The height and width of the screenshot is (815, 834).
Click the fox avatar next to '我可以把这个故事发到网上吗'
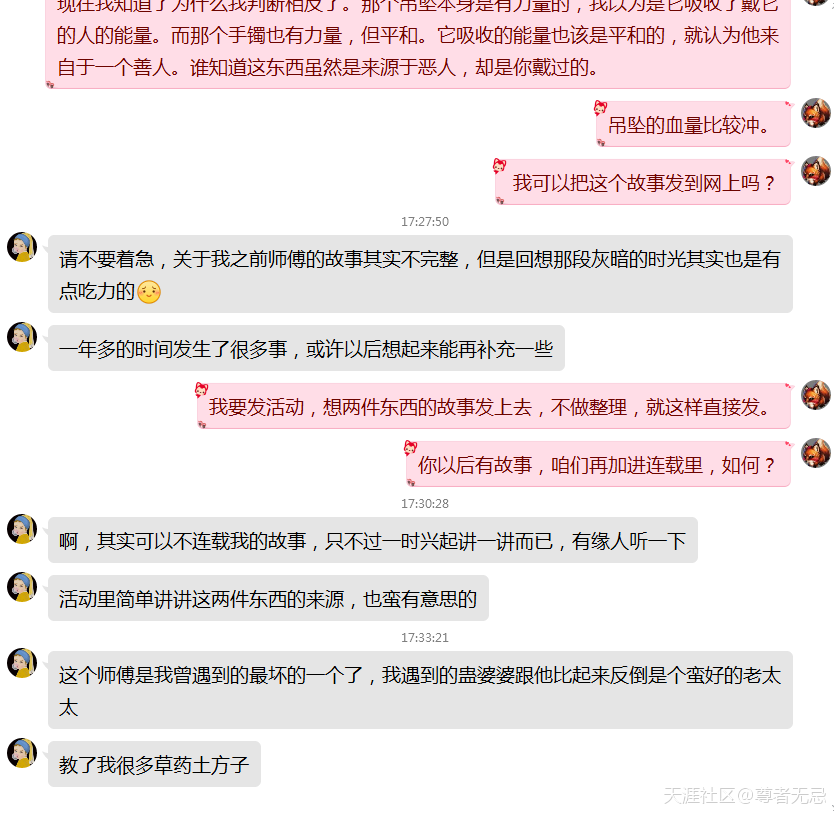(816, 171)
